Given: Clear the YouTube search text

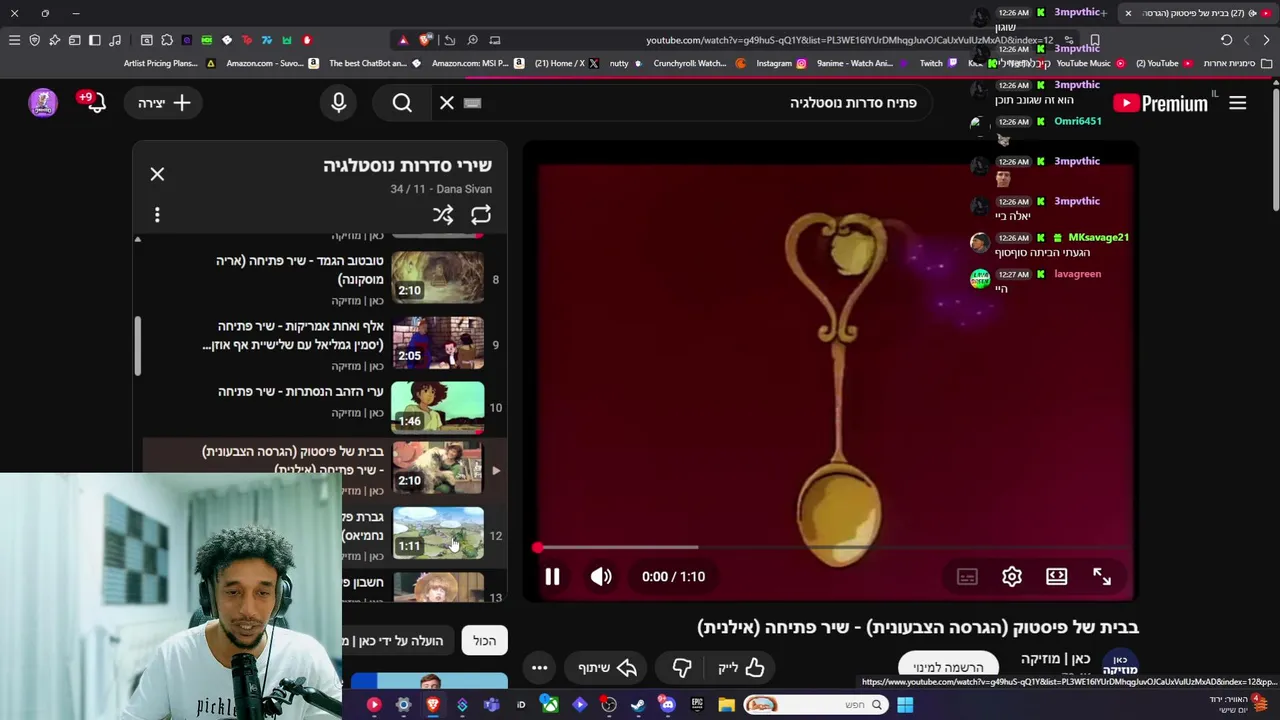Looking at the screenshot, I should (x=447, y=103).
